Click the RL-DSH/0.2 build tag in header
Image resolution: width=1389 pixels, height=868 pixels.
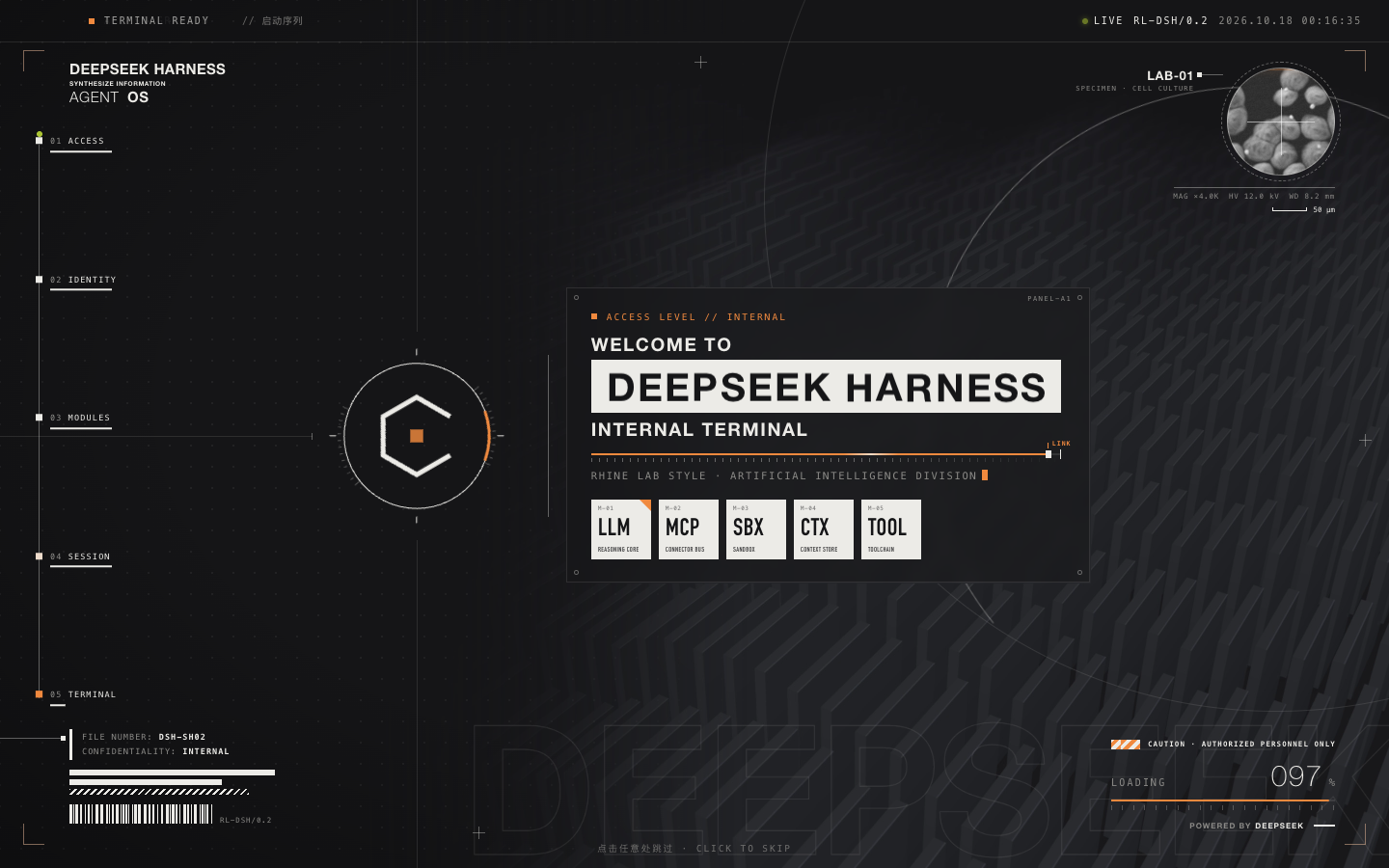[x=1170, y=20]
